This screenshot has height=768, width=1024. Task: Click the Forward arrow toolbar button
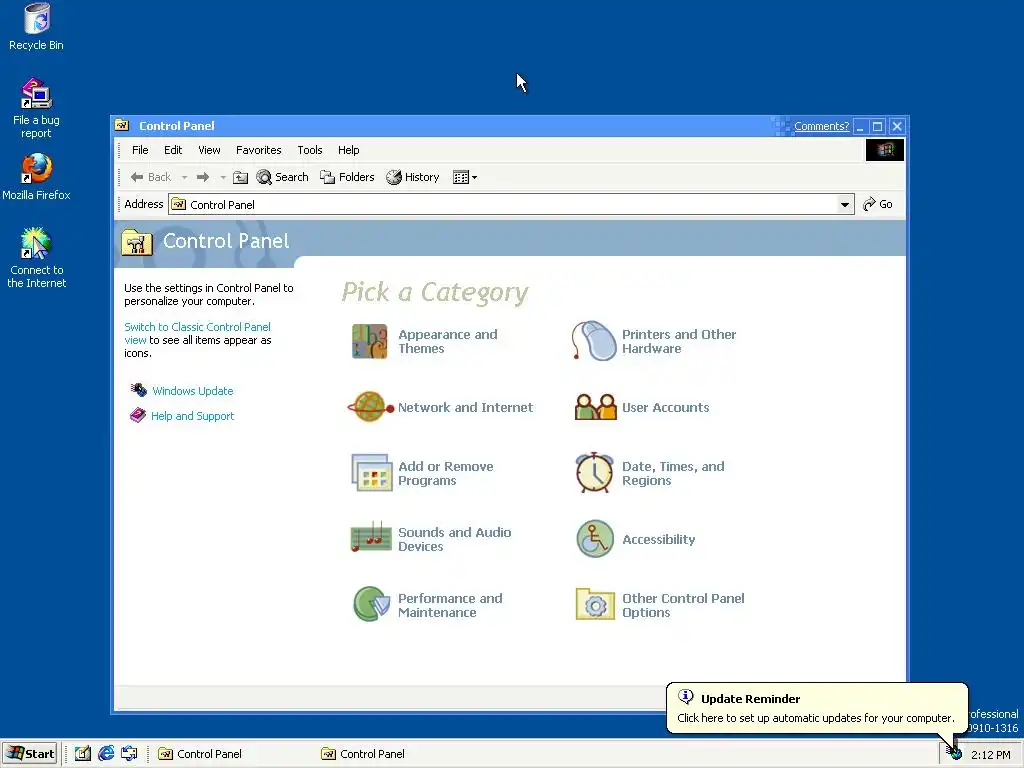[x=203, y=177]
